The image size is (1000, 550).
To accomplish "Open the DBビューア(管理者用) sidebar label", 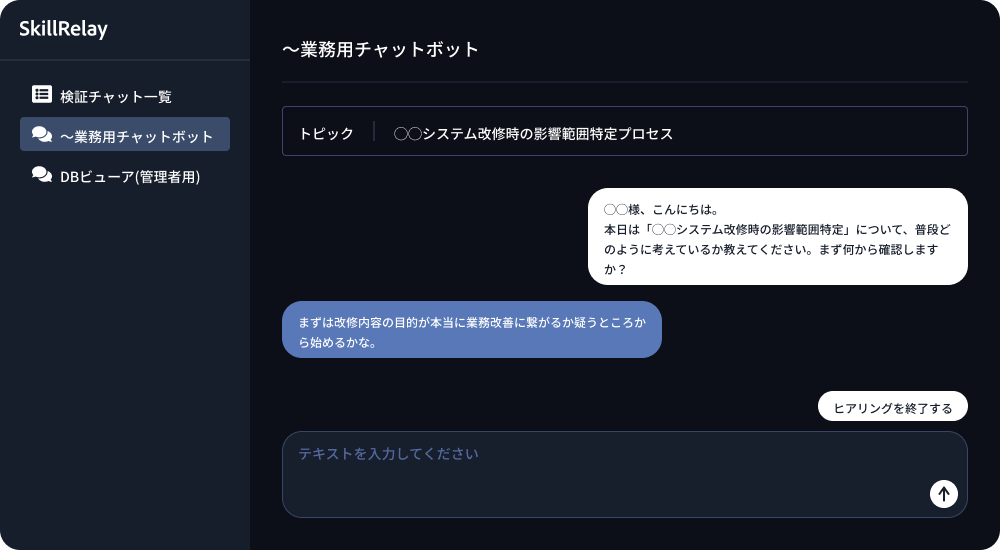I will [x=130, y=176].
